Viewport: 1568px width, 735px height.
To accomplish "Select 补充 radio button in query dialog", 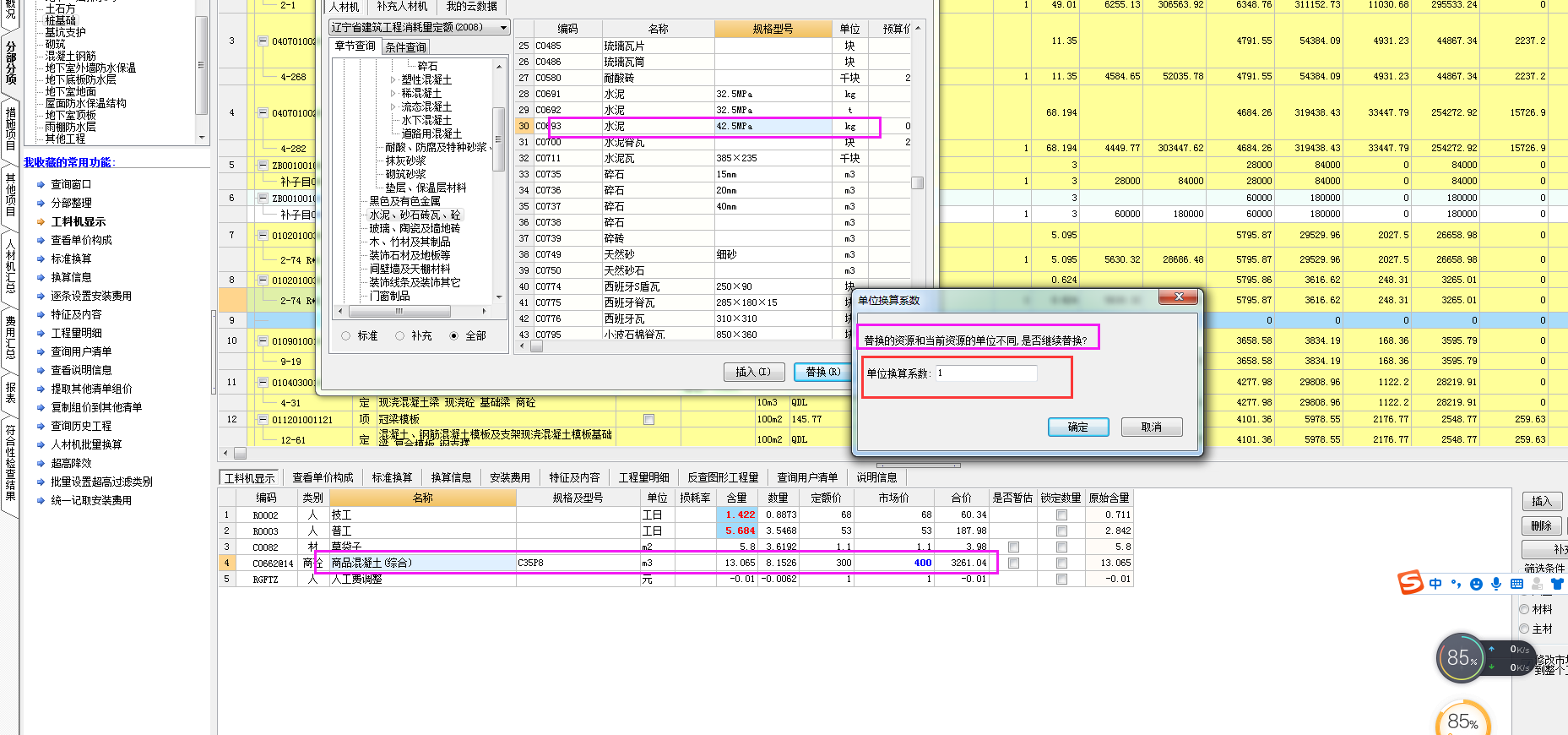I will 400,336.
